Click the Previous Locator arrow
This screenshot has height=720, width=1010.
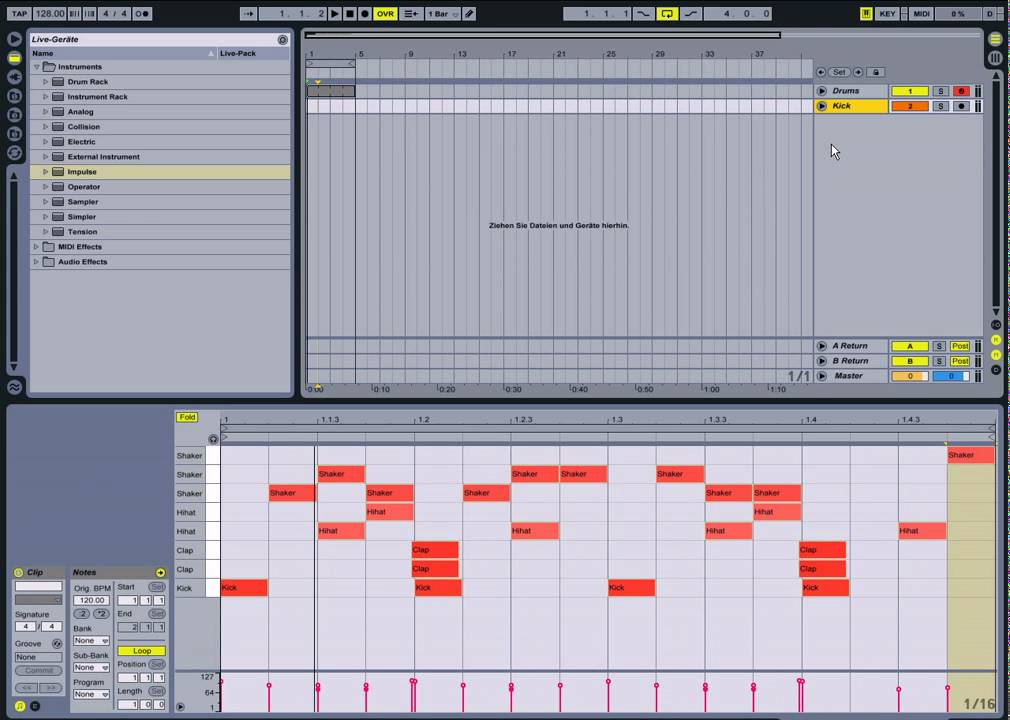tap(821, 72)
